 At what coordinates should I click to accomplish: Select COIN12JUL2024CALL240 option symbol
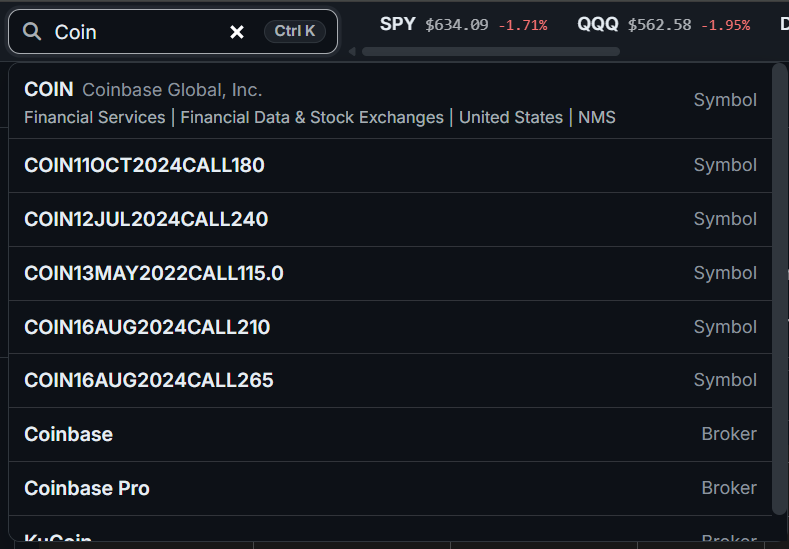pos(390,219)
